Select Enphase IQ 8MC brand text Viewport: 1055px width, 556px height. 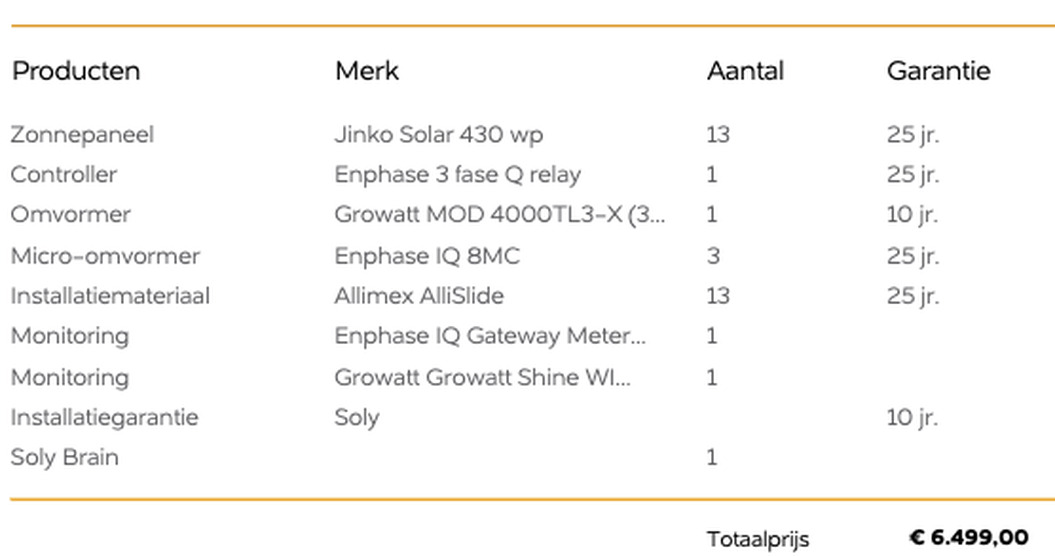tap(427, 256)
